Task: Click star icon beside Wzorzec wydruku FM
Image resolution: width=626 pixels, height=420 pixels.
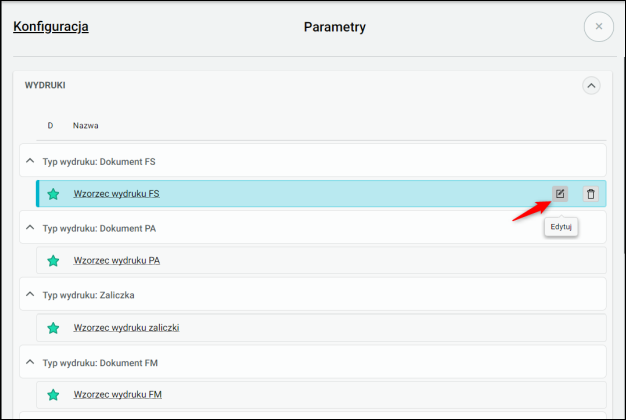Action: [x=53, y=394]
